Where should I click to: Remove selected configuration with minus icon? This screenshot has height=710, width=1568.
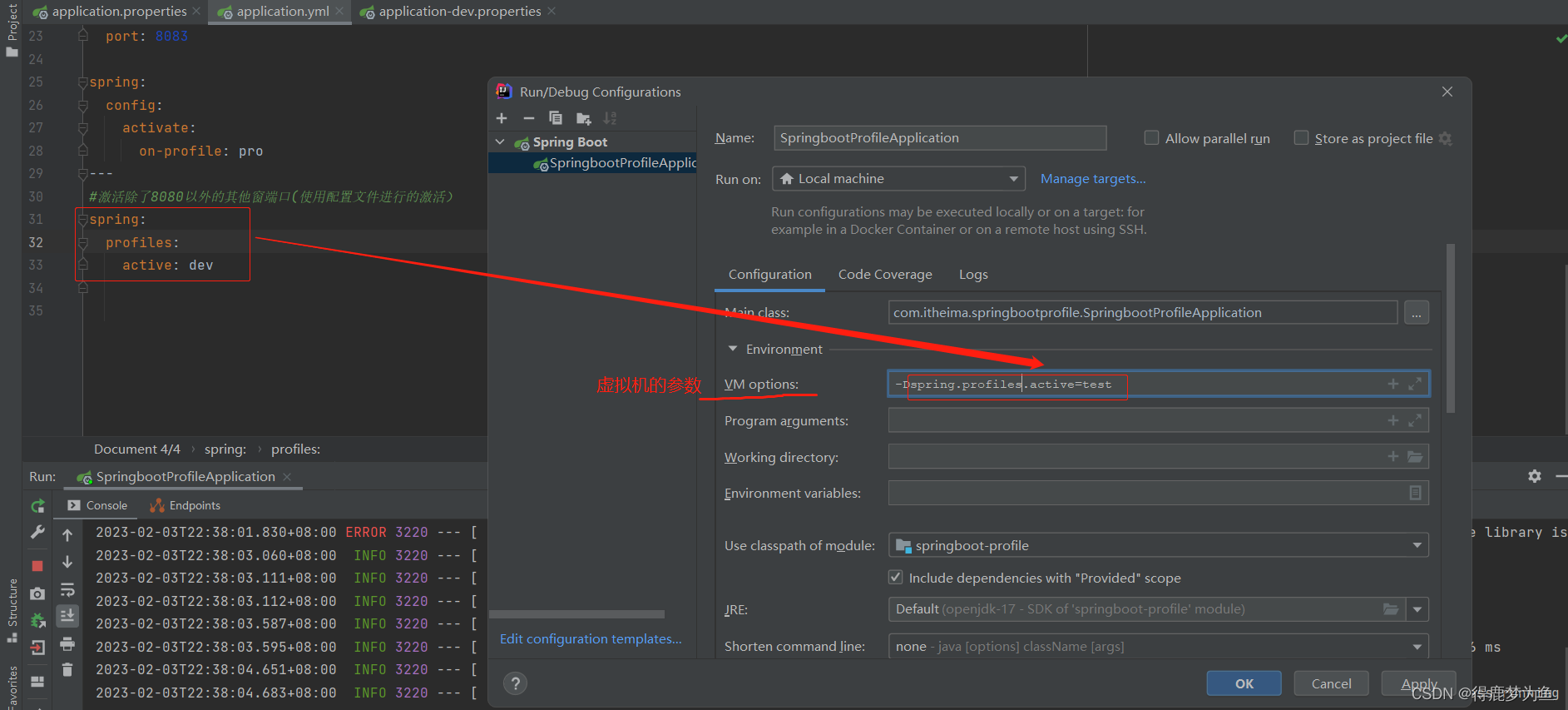click(x=528, y=118)
